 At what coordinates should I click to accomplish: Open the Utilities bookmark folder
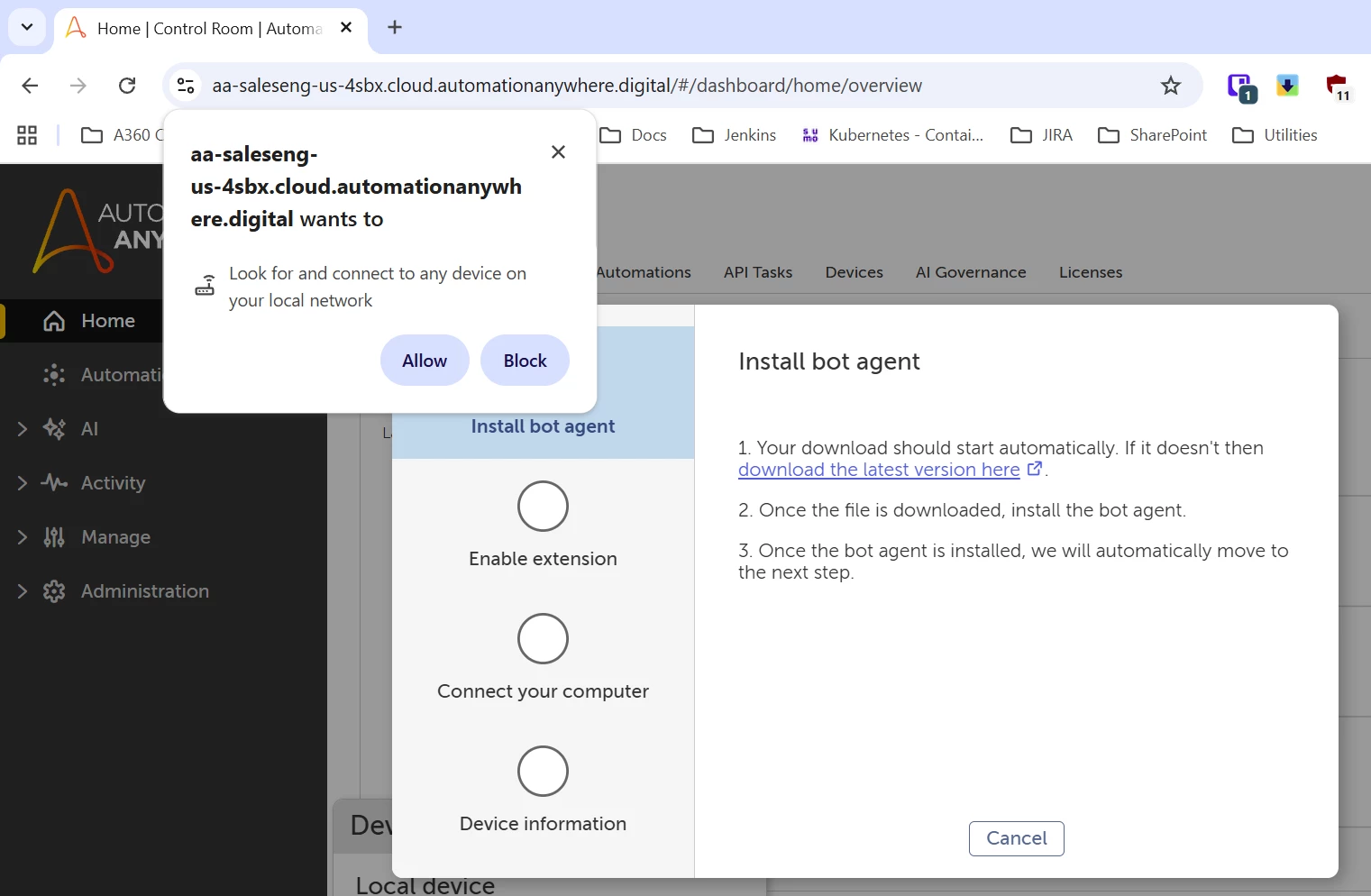point(1275,135)
